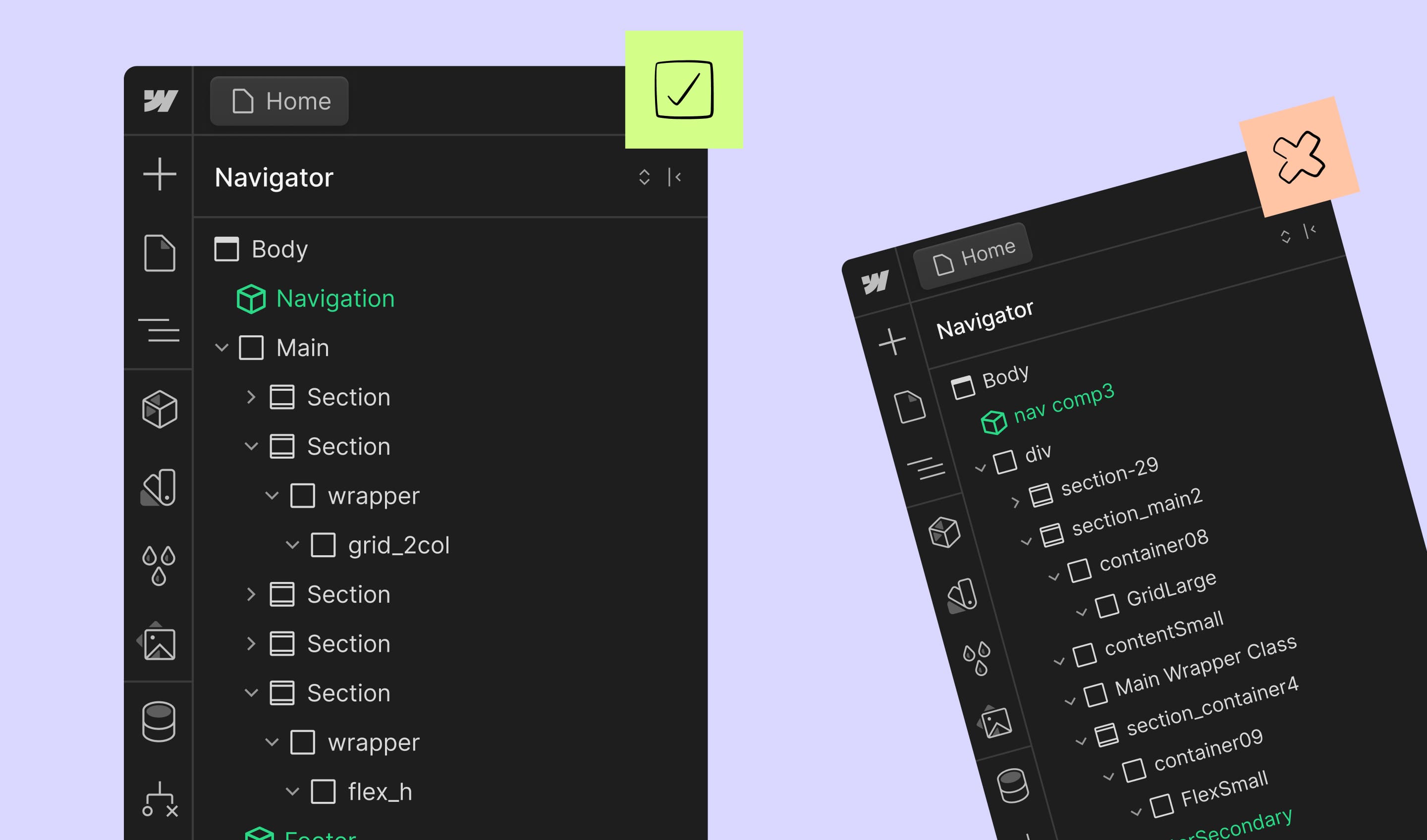
Task: Close the Navigator panel with collapse arrow
Action: coord(674,177)
